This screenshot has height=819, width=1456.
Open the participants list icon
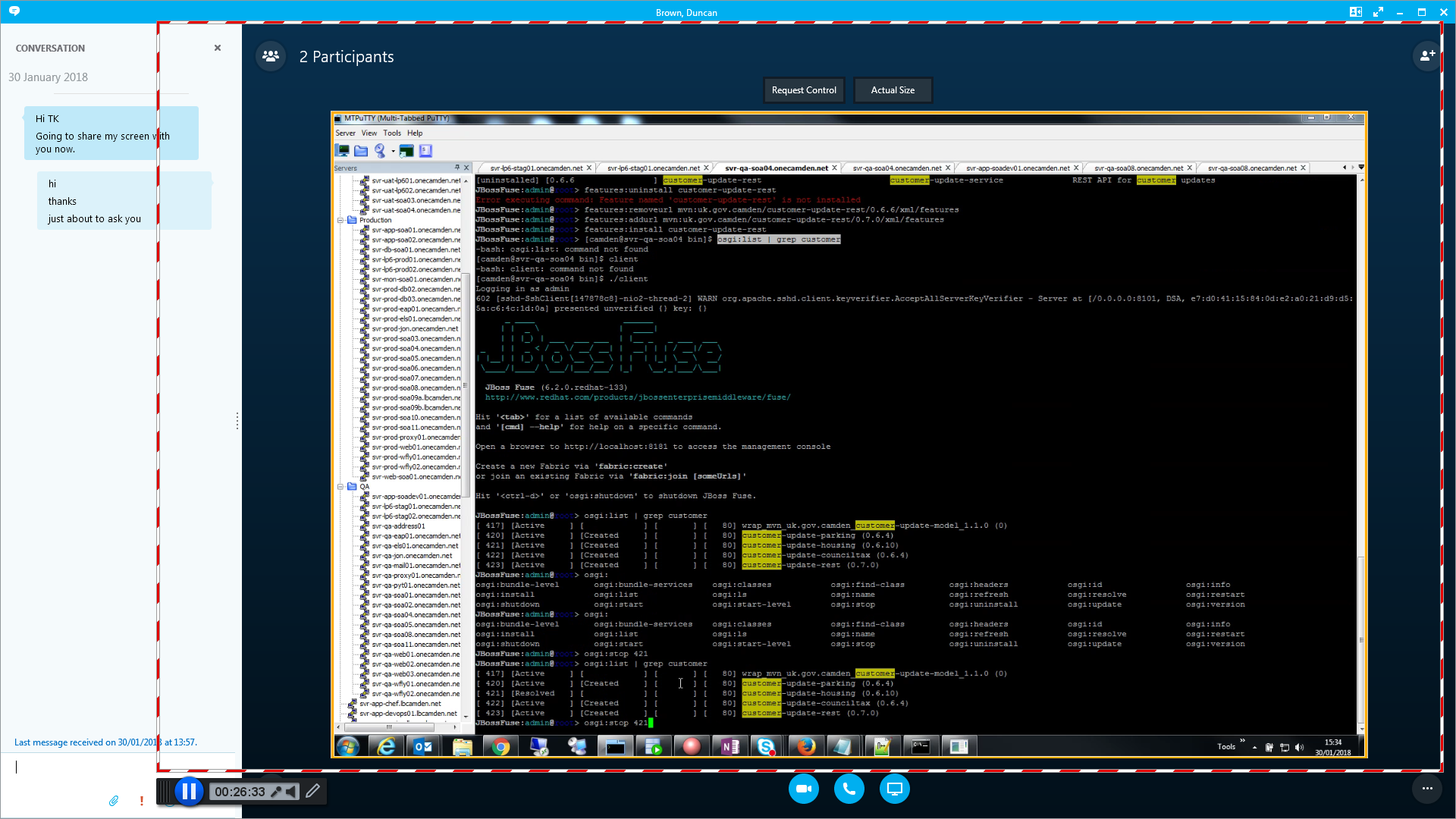[271, 56]
